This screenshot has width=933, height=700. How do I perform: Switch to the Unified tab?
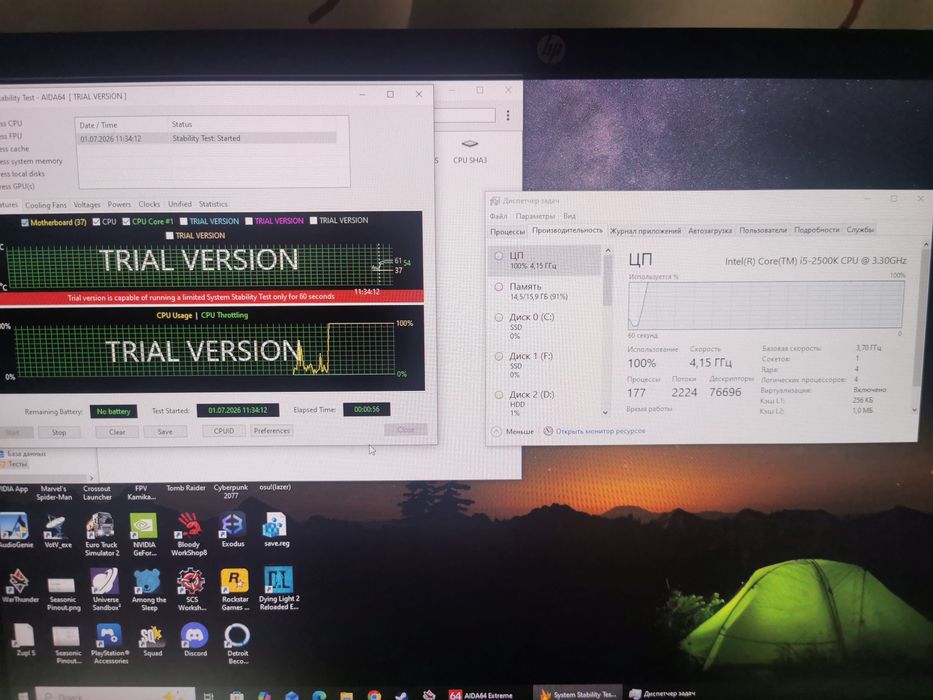180,204
